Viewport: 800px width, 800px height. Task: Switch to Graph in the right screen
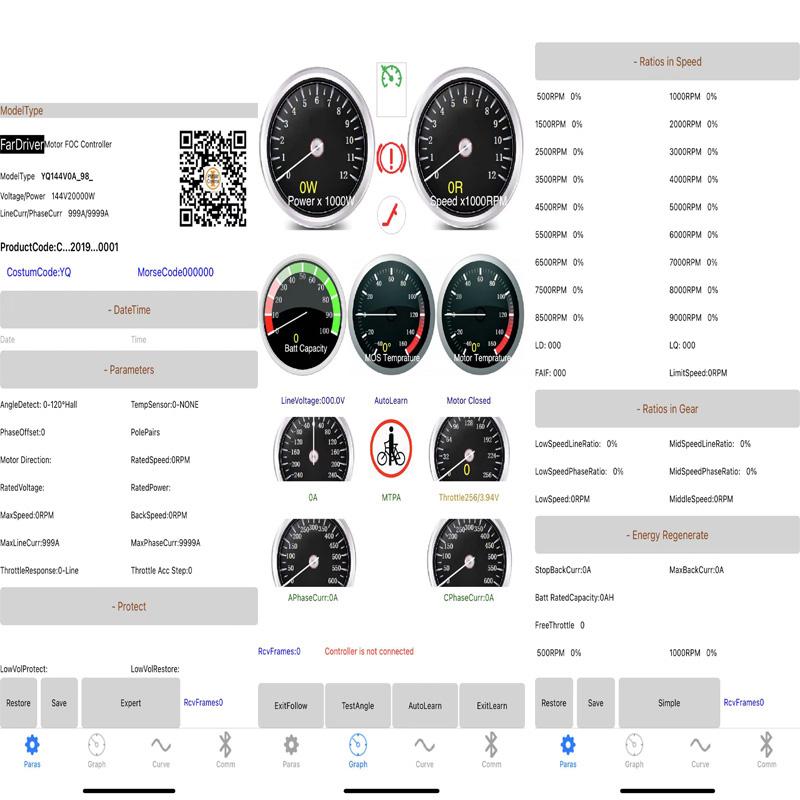pos(634,751)
